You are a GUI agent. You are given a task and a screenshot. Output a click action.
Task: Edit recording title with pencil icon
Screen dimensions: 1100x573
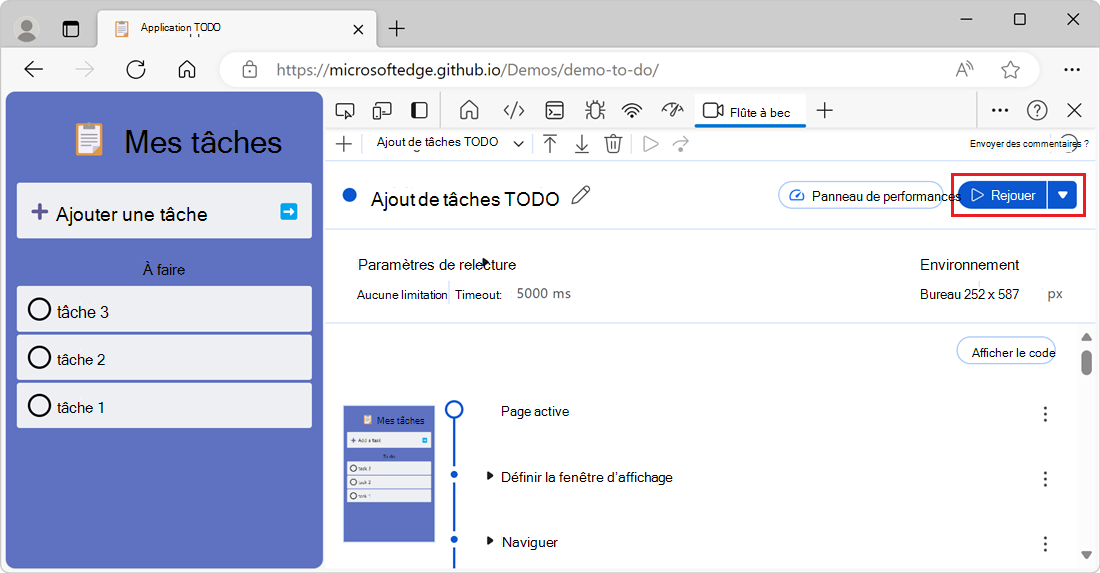[580, 196]
